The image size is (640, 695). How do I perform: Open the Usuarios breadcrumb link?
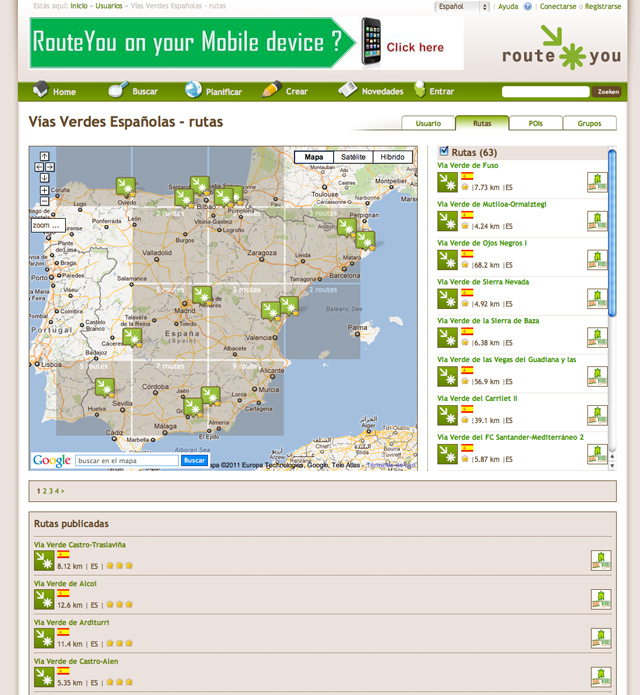(109, 6)
